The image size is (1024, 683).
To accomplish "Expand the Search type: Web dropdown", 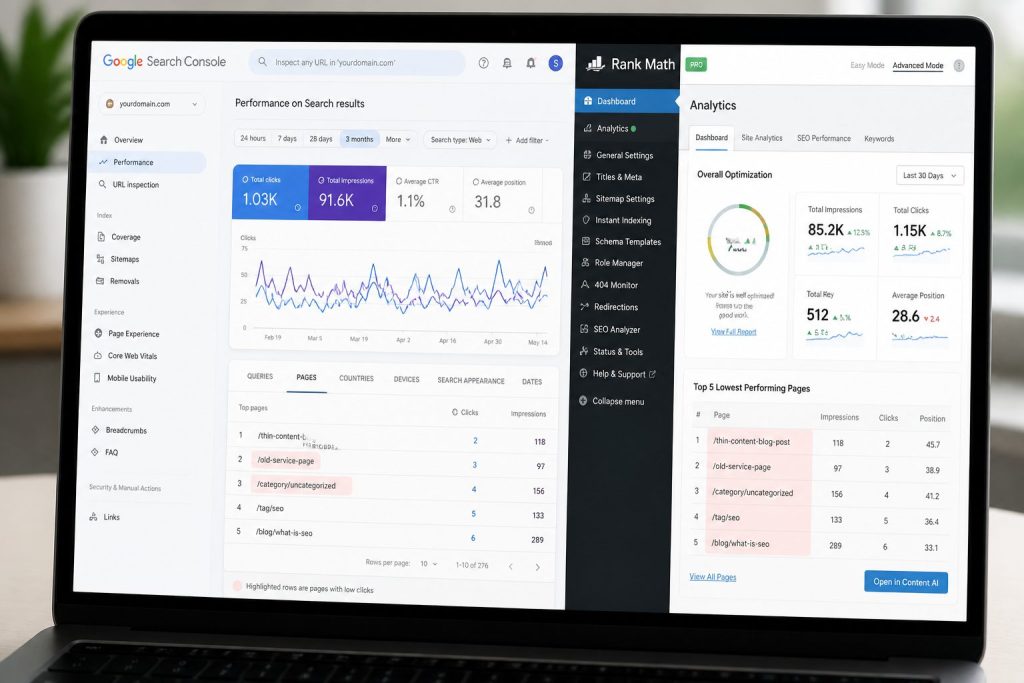I will (460, 140).
